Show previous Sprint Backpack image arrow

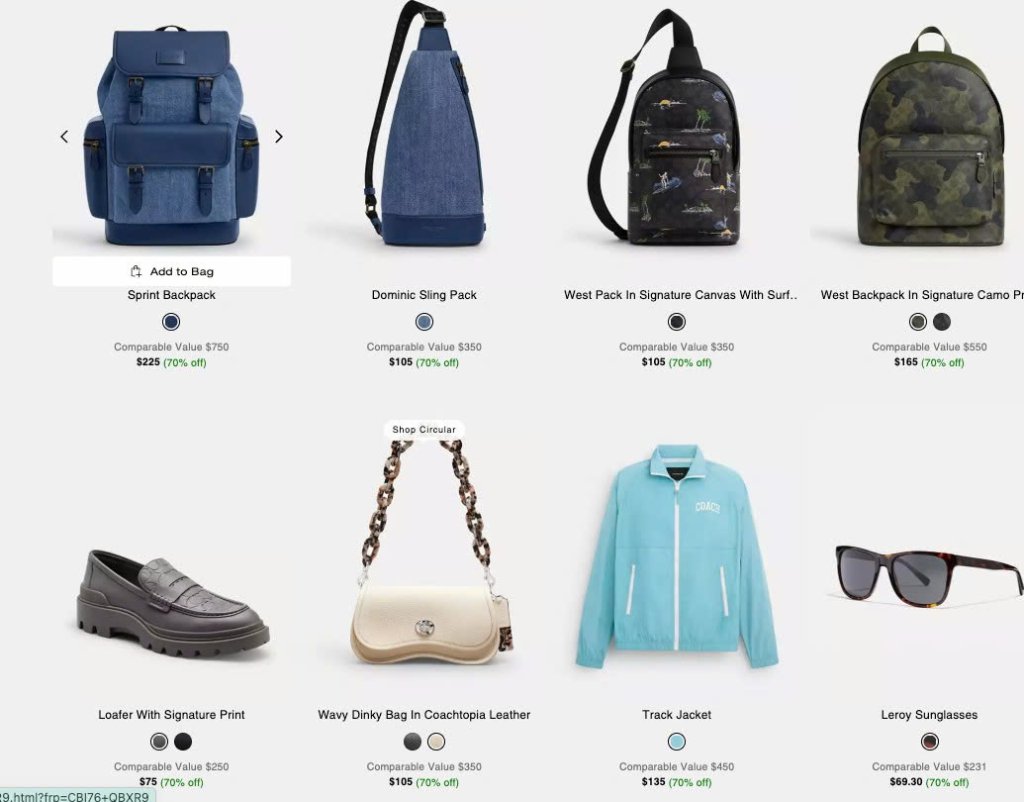click(64, 136)
